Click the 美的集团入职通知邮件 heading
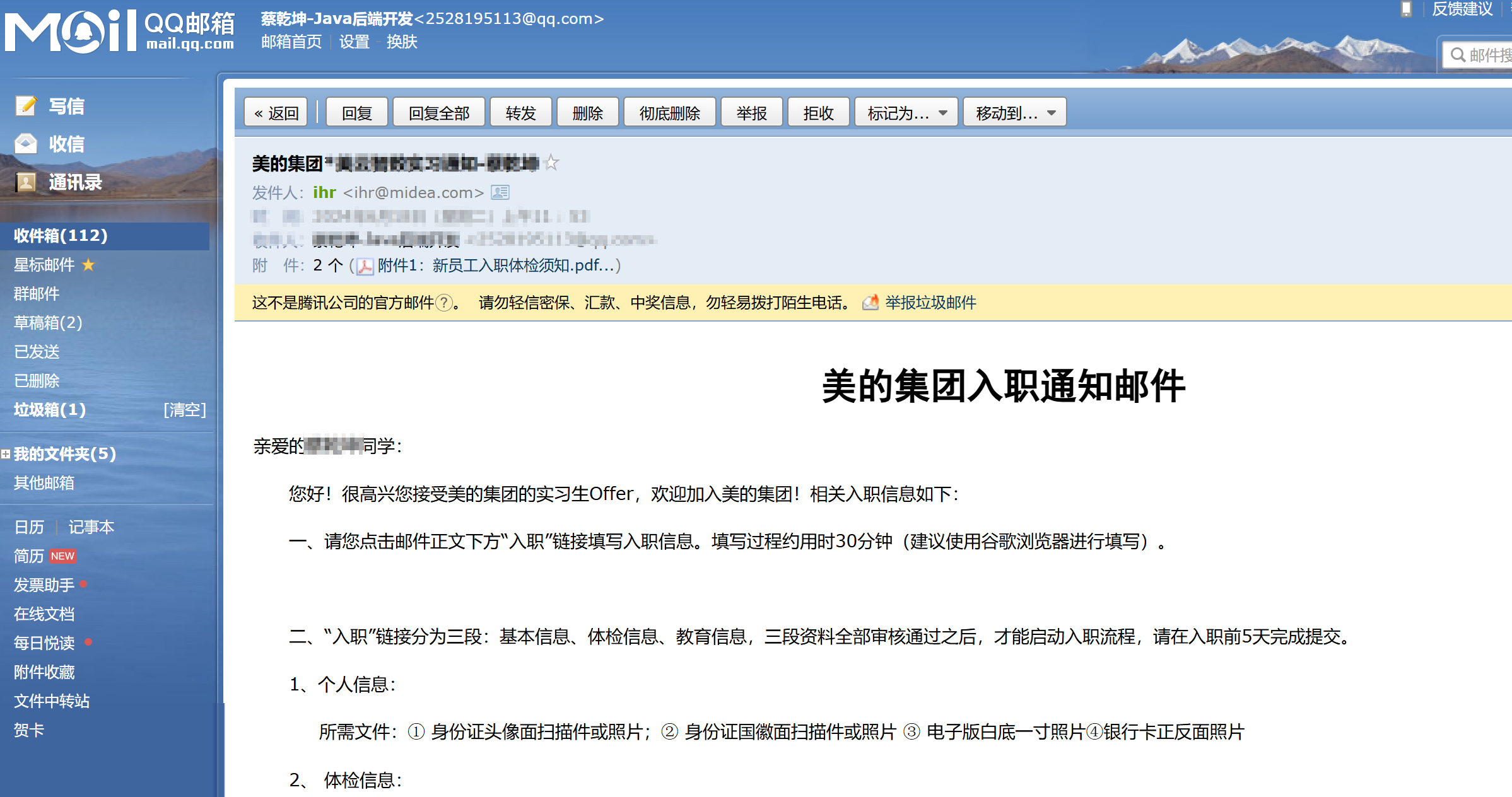 [x=1004, y=386]
